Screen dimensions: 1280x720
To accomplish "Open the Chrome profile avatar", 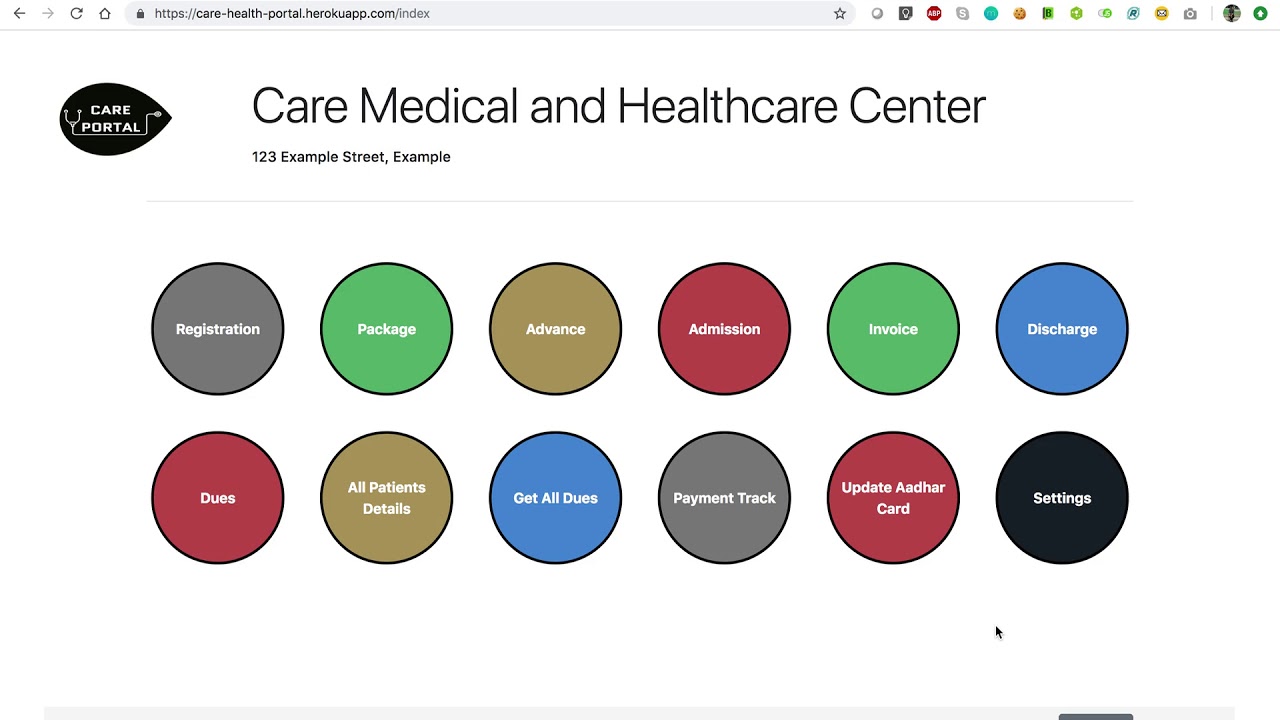I will coord(1232,14).
